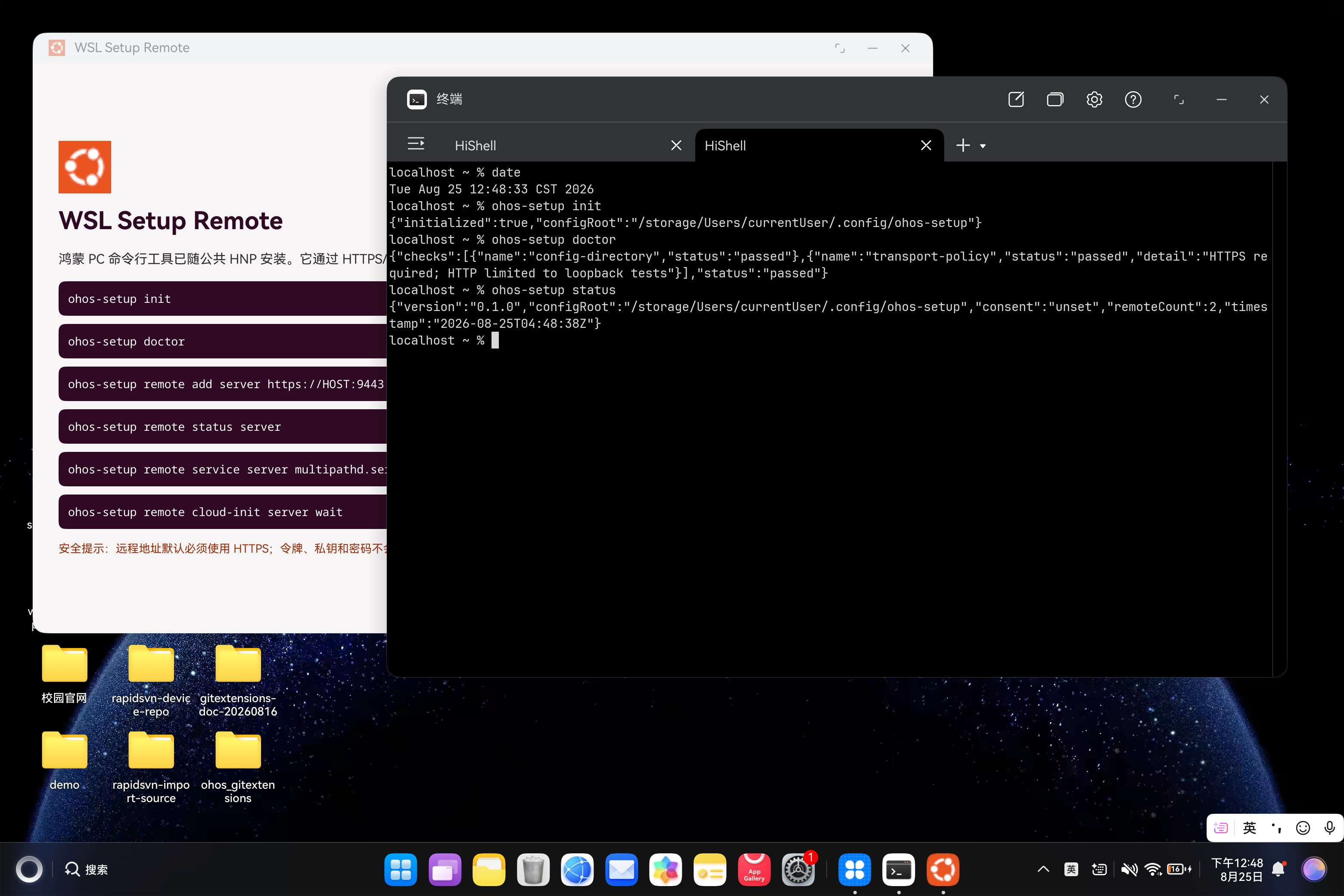1344x896 pixels.
Task: Click the red 安全提示 security notice text
Action: tap(222, 548)
